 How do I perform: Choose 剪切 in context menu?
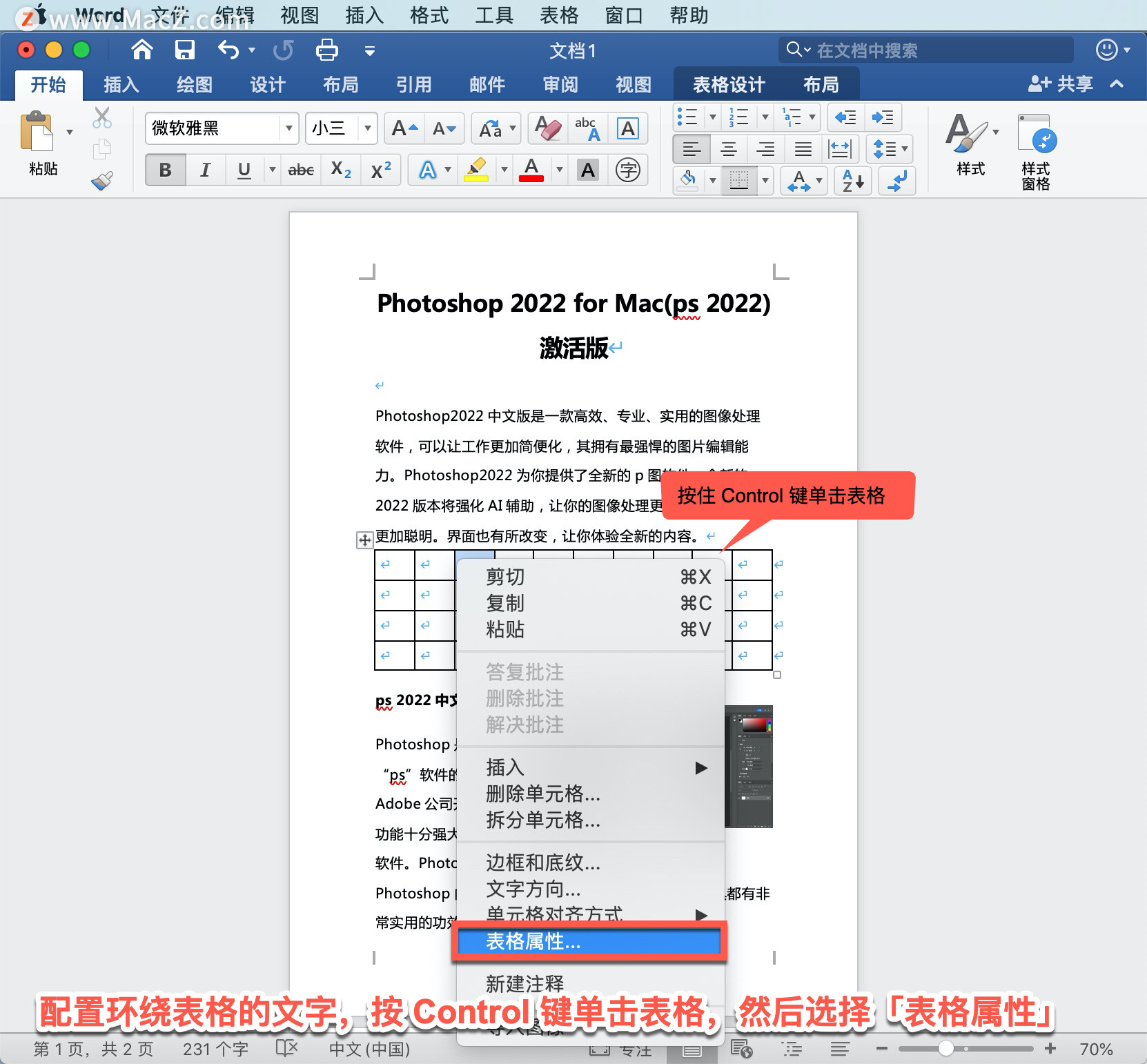591,577
